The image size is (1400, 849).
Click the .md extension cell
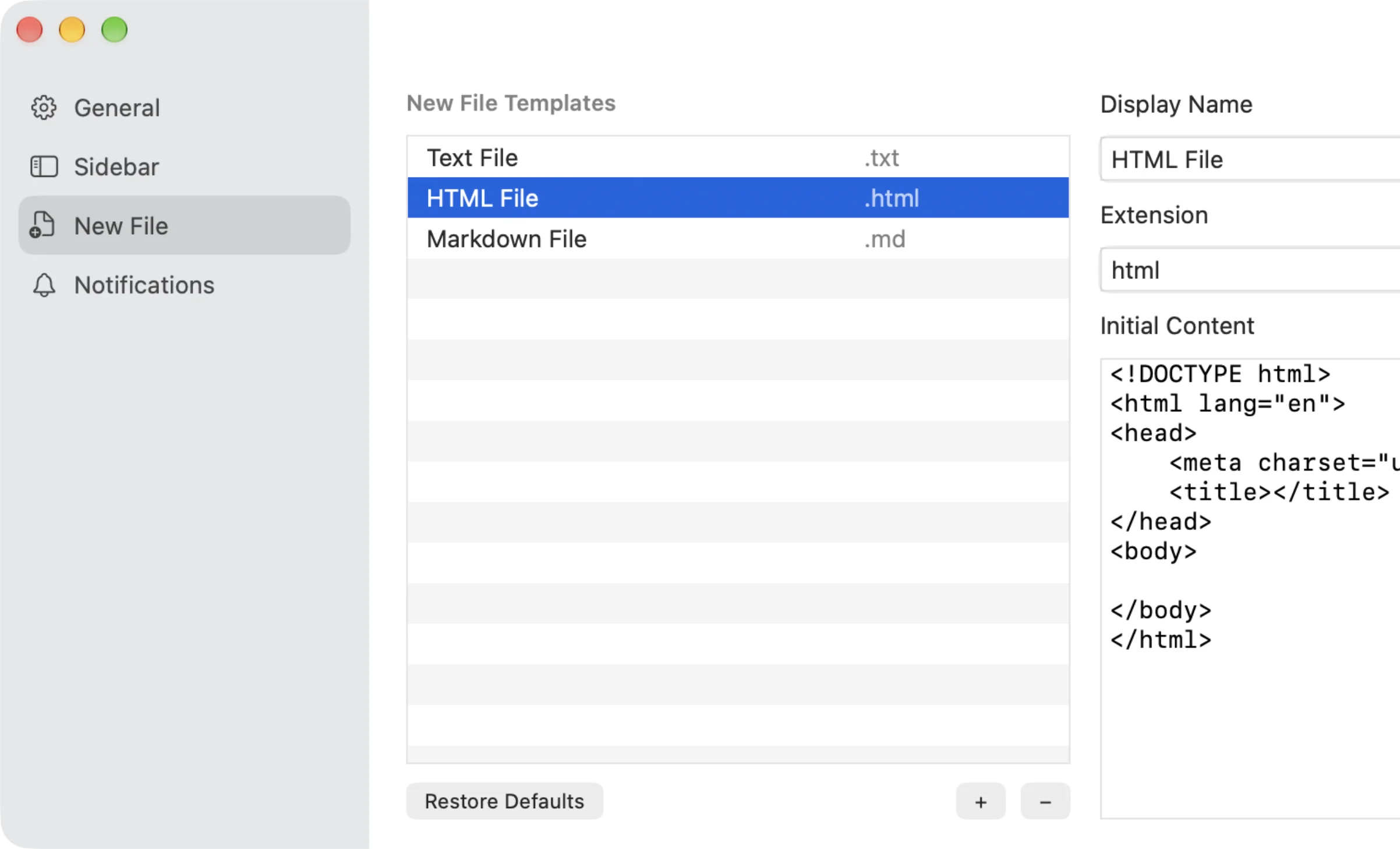click(x=885, y=239)
